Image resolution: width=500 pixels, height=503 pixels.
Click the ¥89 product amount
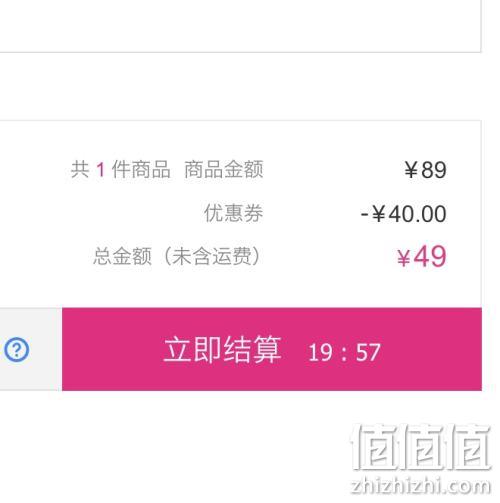[425, 170]
